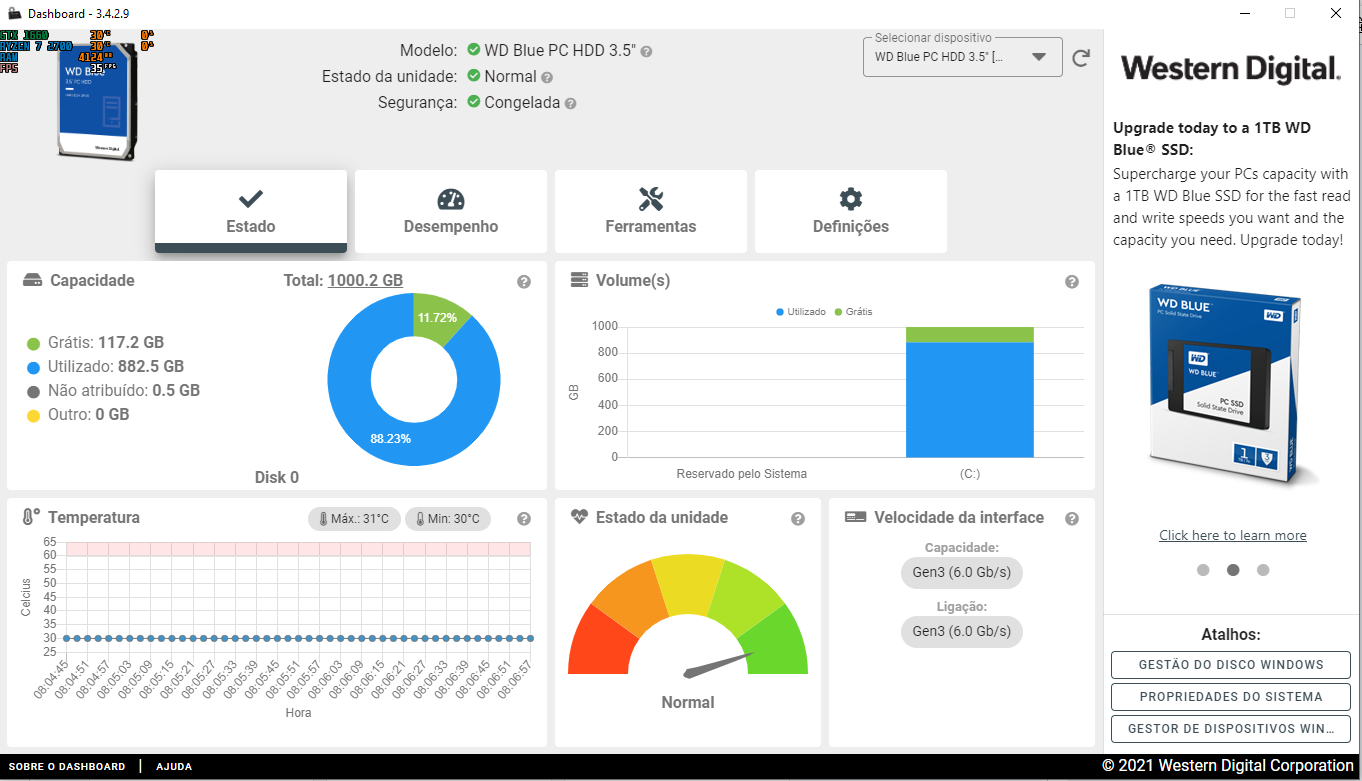1362x781 pixels.
Task: Click the WD Blue SSD ad image
Action: coord(1232,388)
